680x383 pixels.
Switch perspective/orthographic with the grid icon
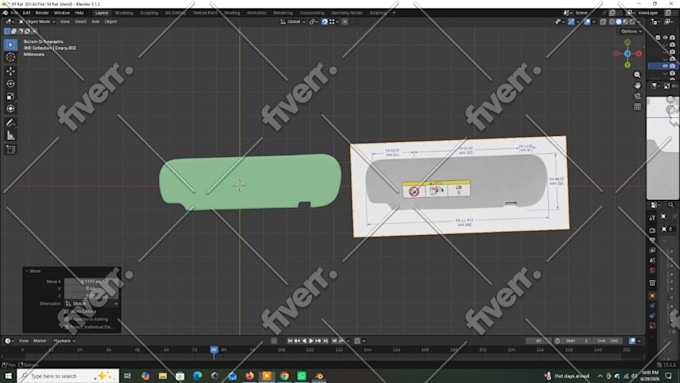tap(637, 106)
